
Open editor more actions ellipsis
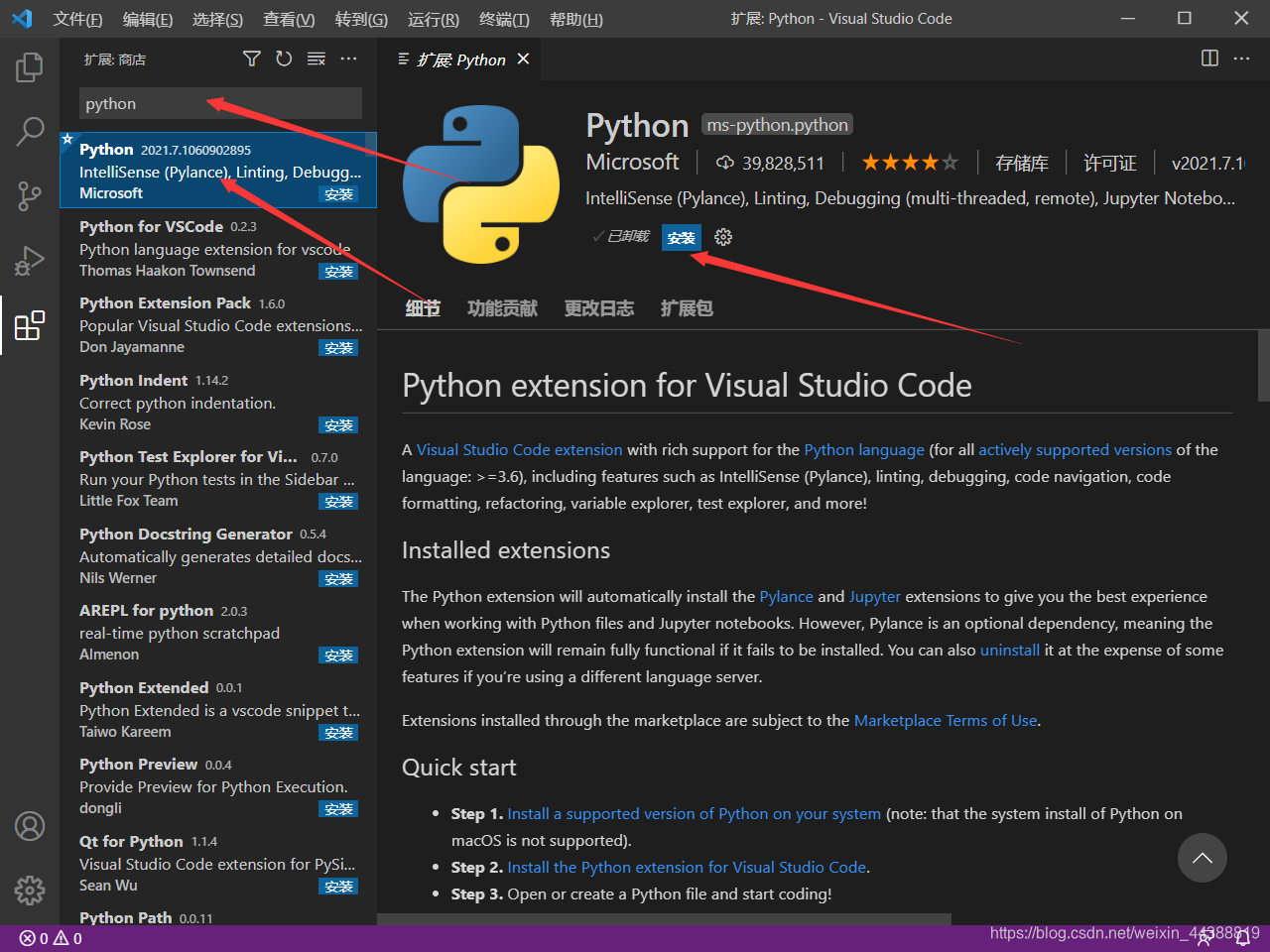point(1241,59)
